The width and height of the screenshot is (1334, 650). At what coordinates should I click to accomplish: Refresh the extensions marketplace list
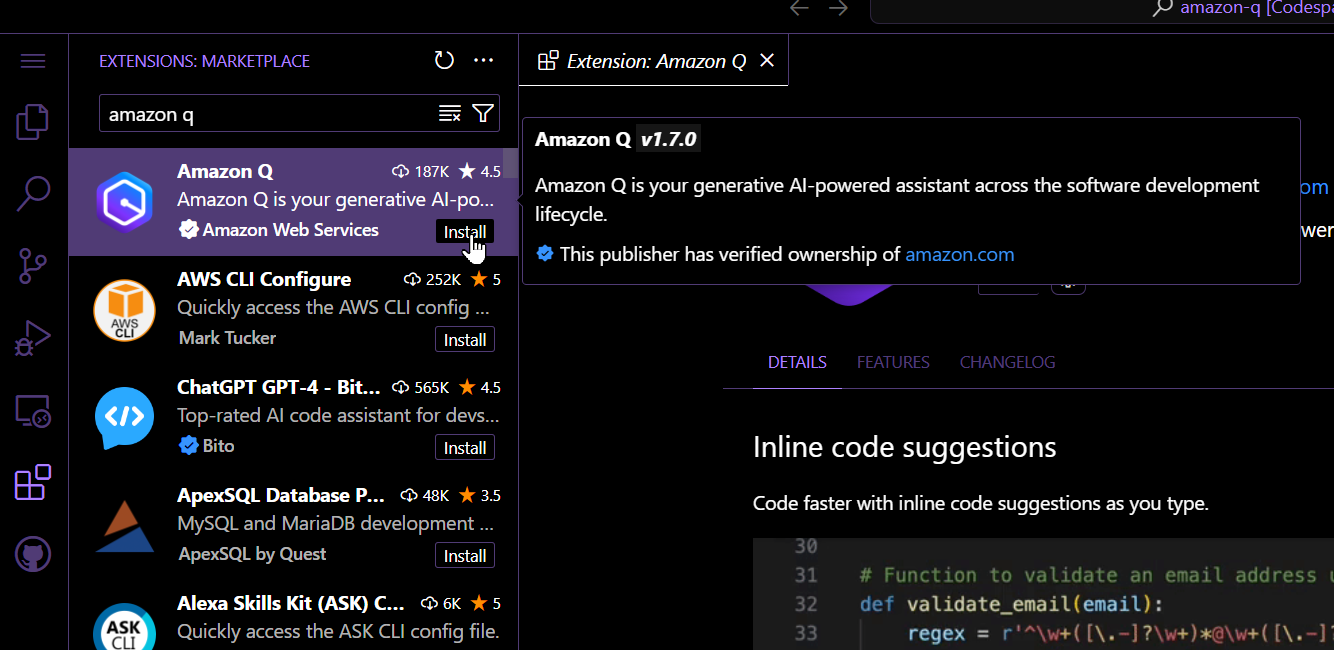pyautogui.click(x=444, y=60)
